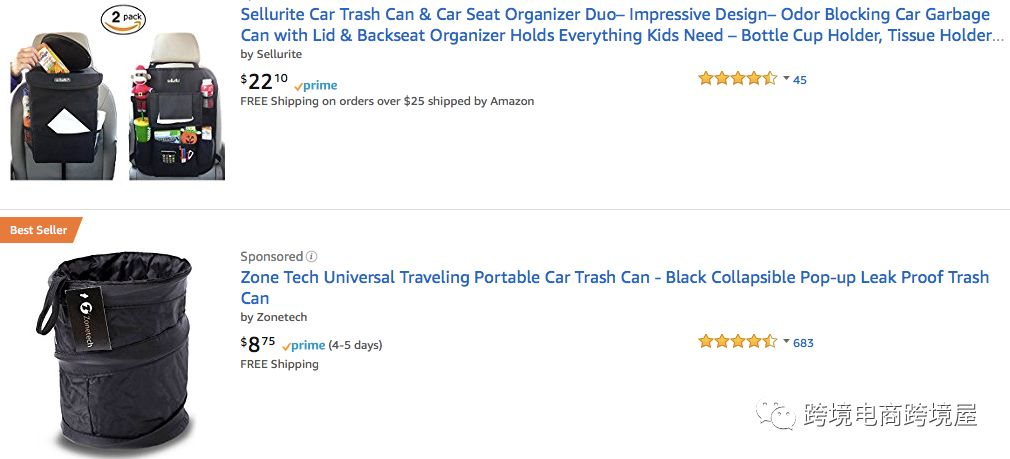The height and width of the screenshot is (459, 1010).
Task: Open the 683 customer reviews link
Action: pyautogui.click(x=803, y=343)
